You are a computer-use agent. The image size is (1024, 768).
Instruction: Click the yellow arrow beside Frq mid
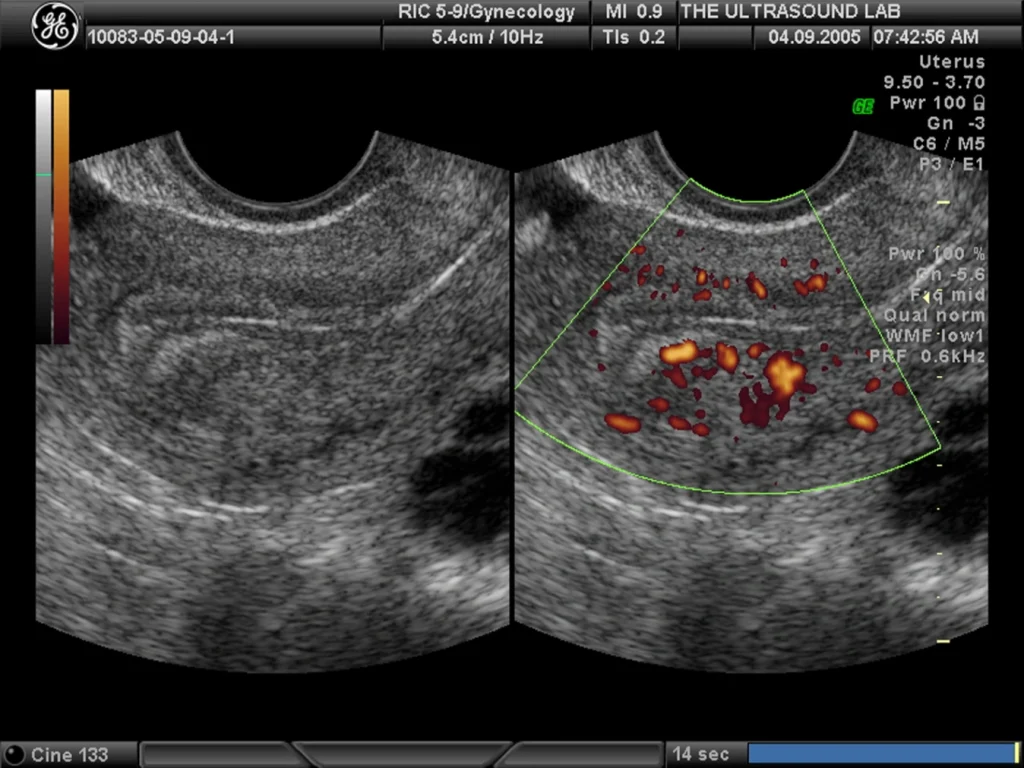point(926,297)
